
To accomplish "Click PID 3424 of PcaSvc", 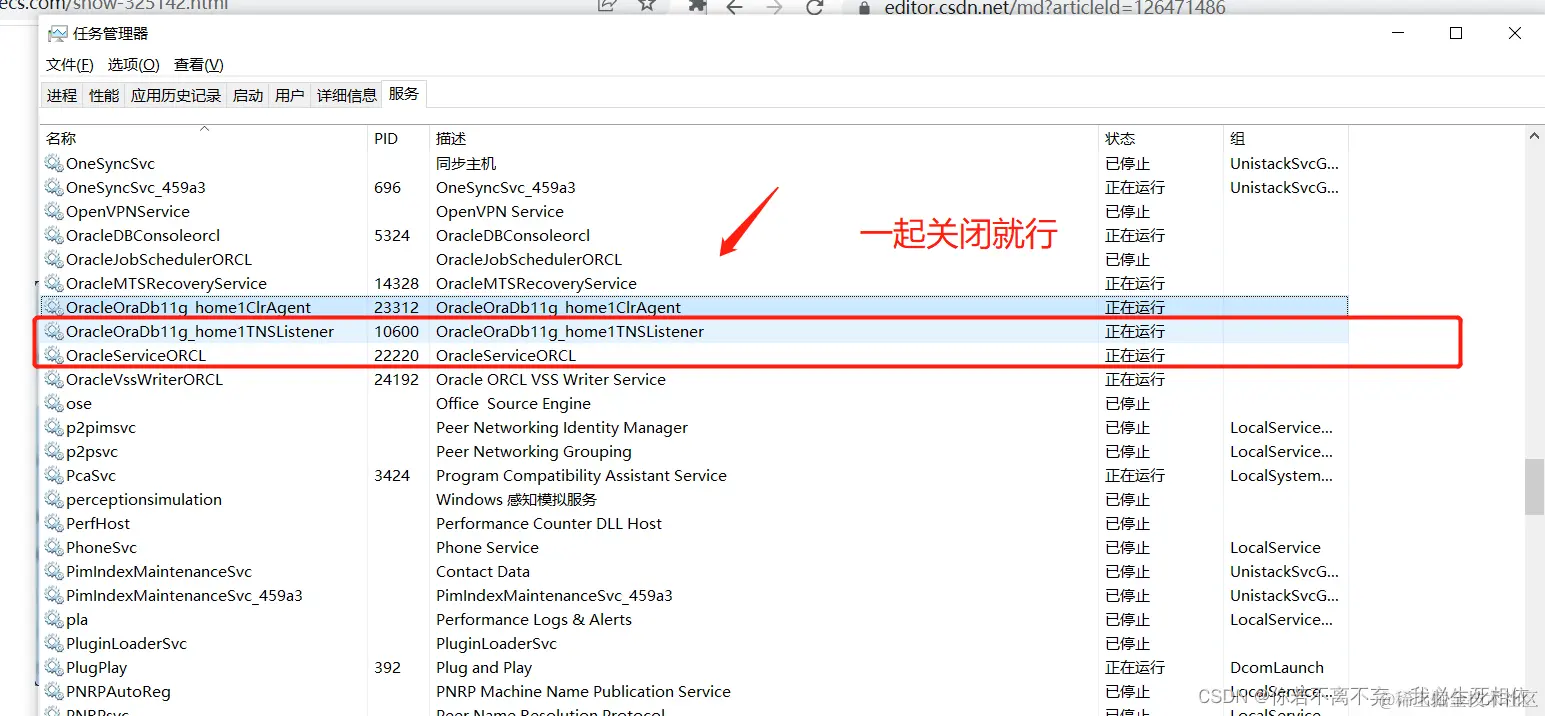I will pos(392,475).
